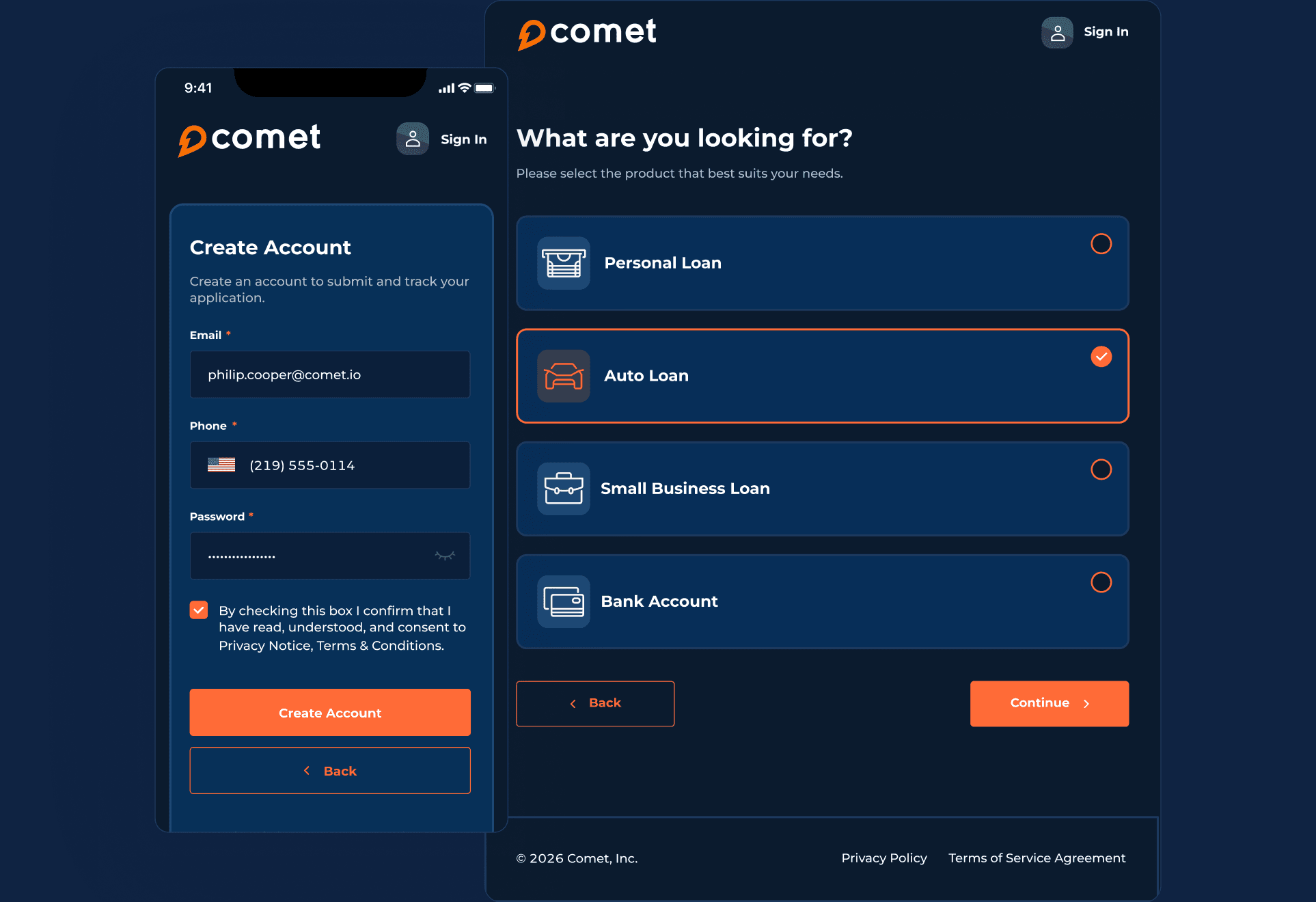The image size is (1316, 902).
Task: Open Terms of Service Agreement link
Action: (x=1037, y=858)
